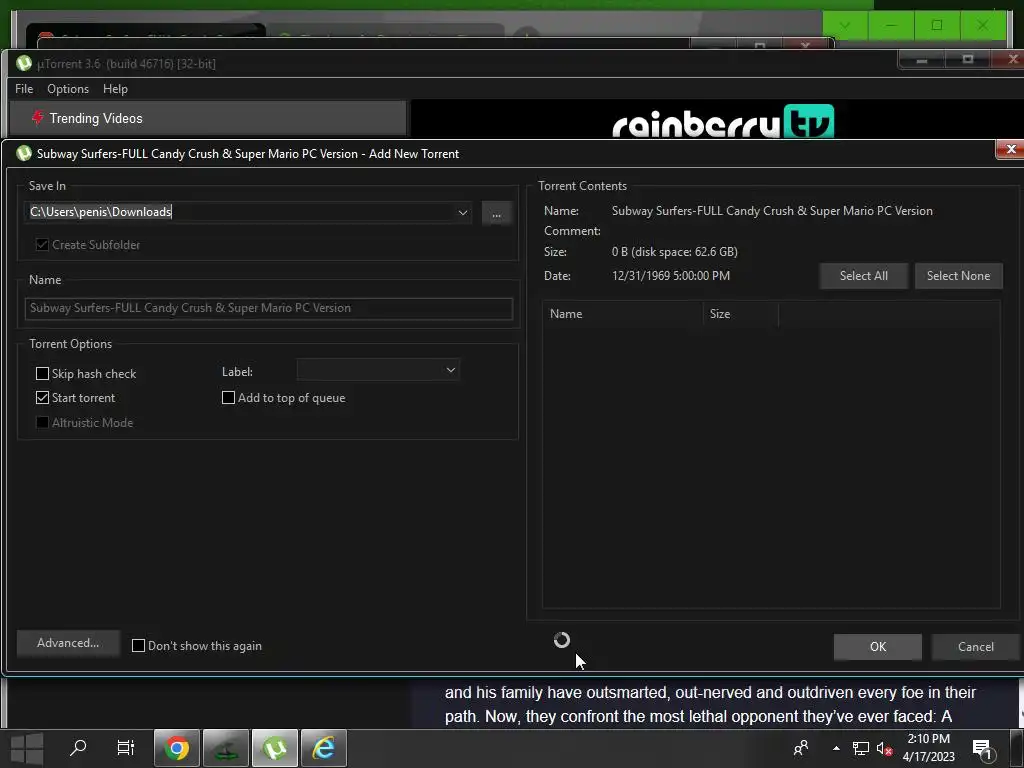Open the Help menu

tap(116, 89)
